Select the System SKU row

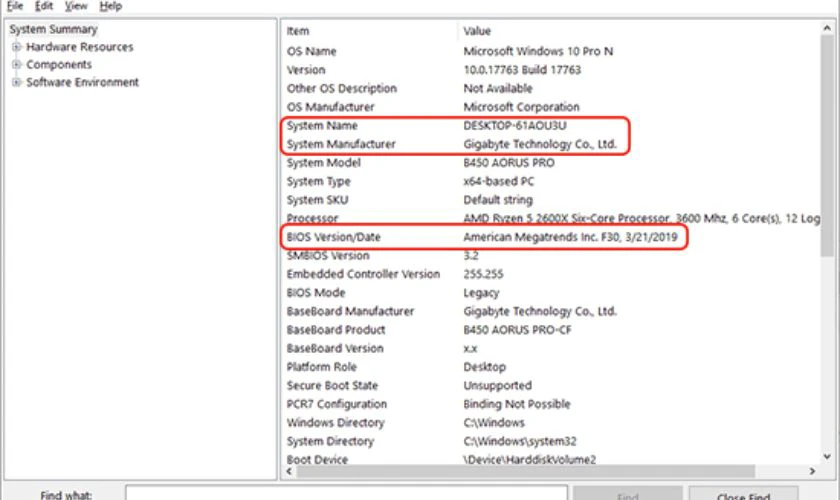coord(551,200)
